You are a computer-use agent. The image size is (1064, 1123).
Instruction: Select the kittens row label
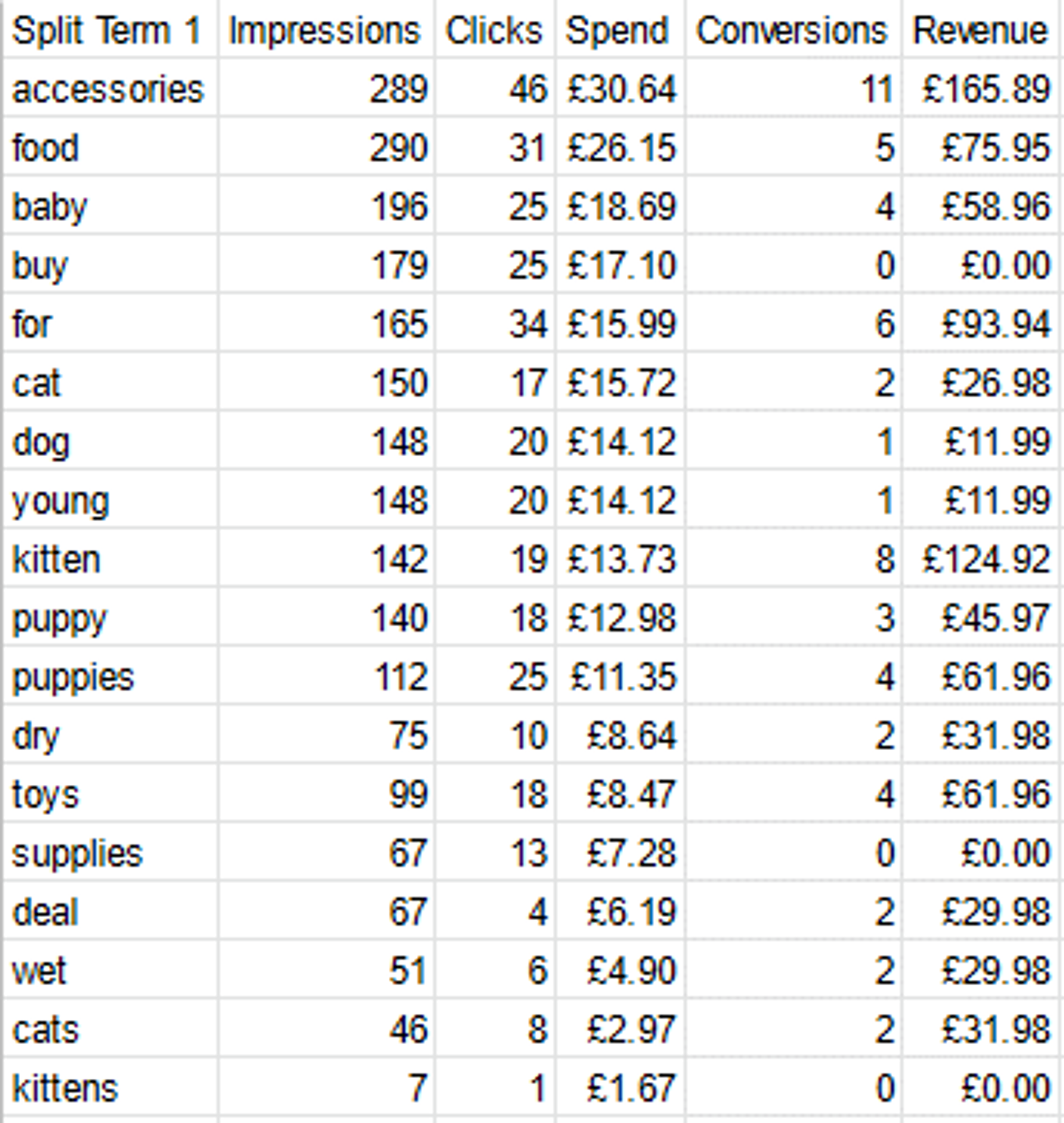pyautogui.click(x=110, y=1087)
